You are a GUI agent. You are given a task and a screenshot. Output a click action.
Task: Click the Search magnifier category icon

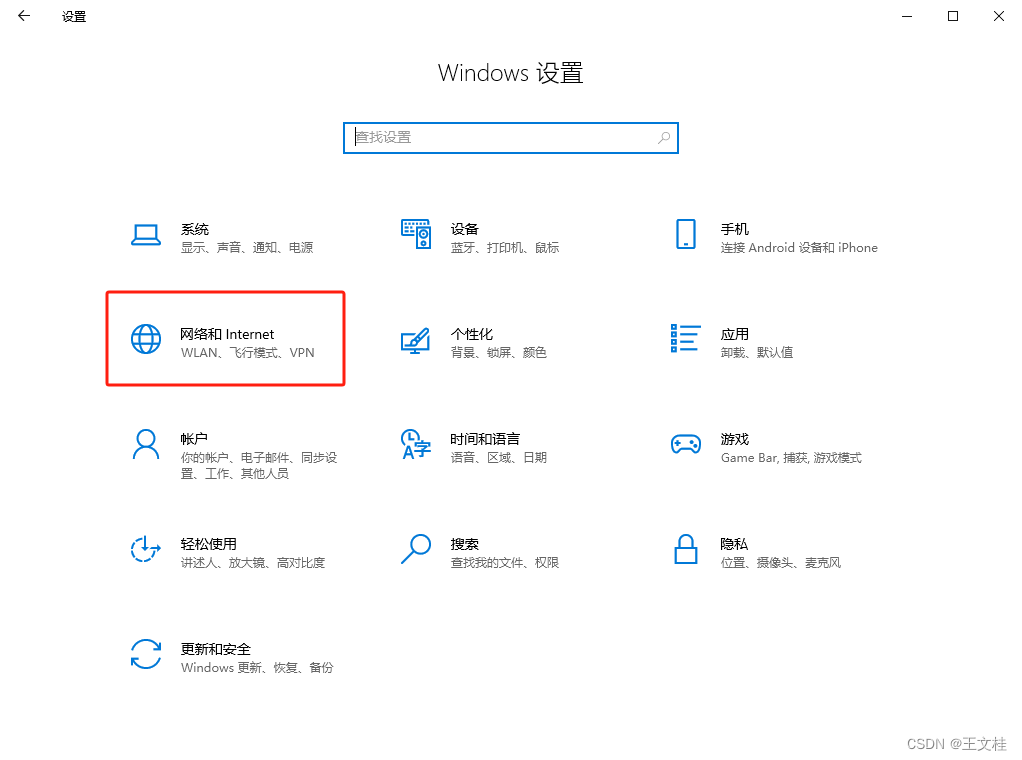tap(416, 549)
